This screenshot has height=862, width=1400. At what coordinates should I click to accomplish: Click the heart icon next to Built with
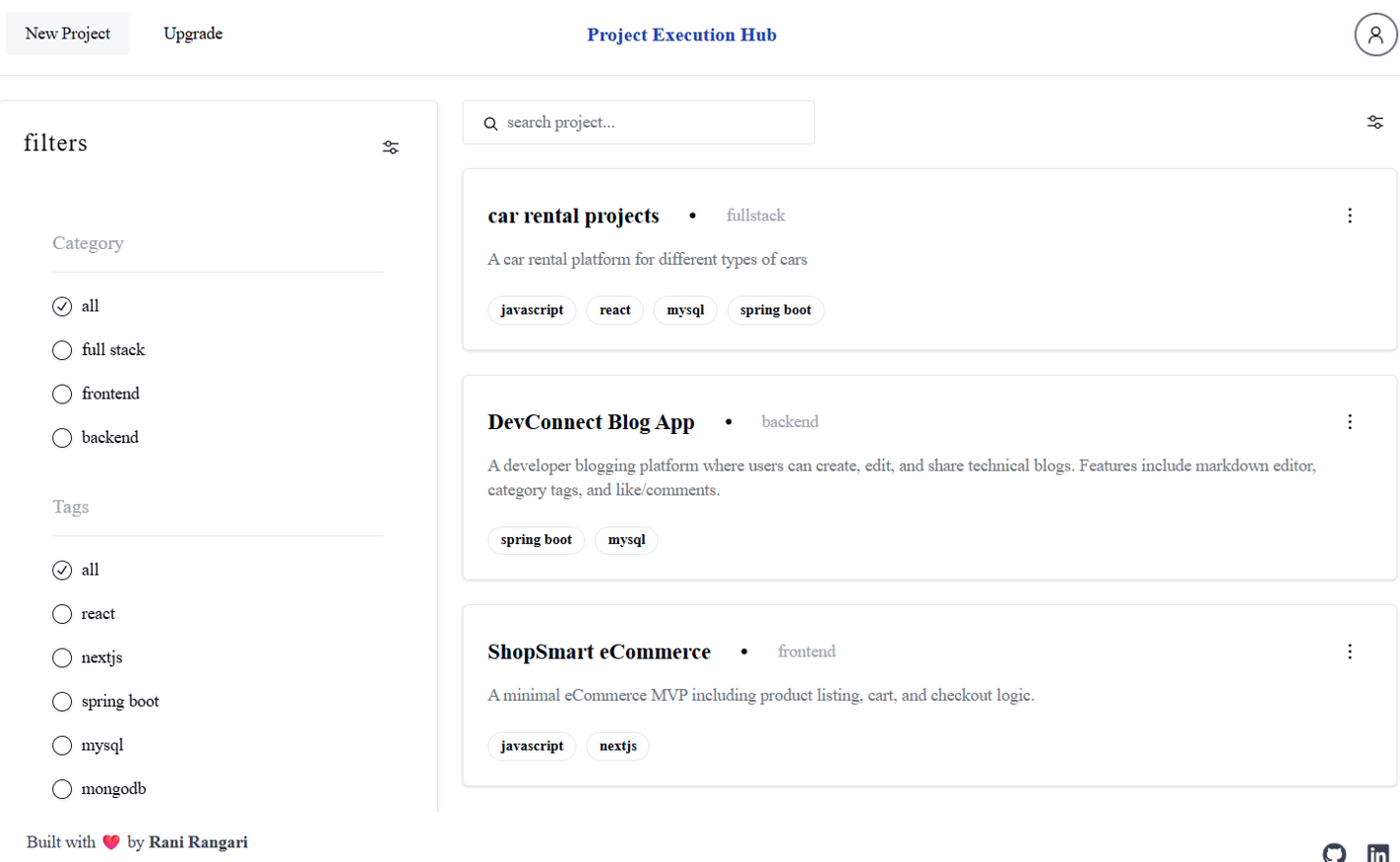tap(111, 842)
